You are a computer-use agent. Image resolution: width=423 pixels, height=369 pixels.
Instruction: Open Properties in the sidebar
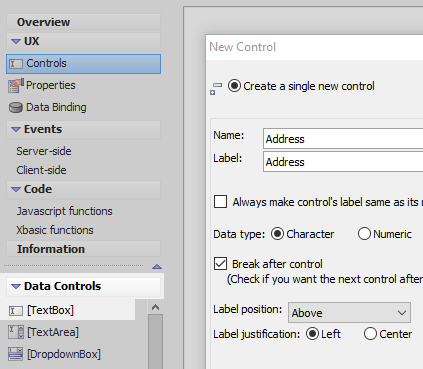click(x=51, y=85)
